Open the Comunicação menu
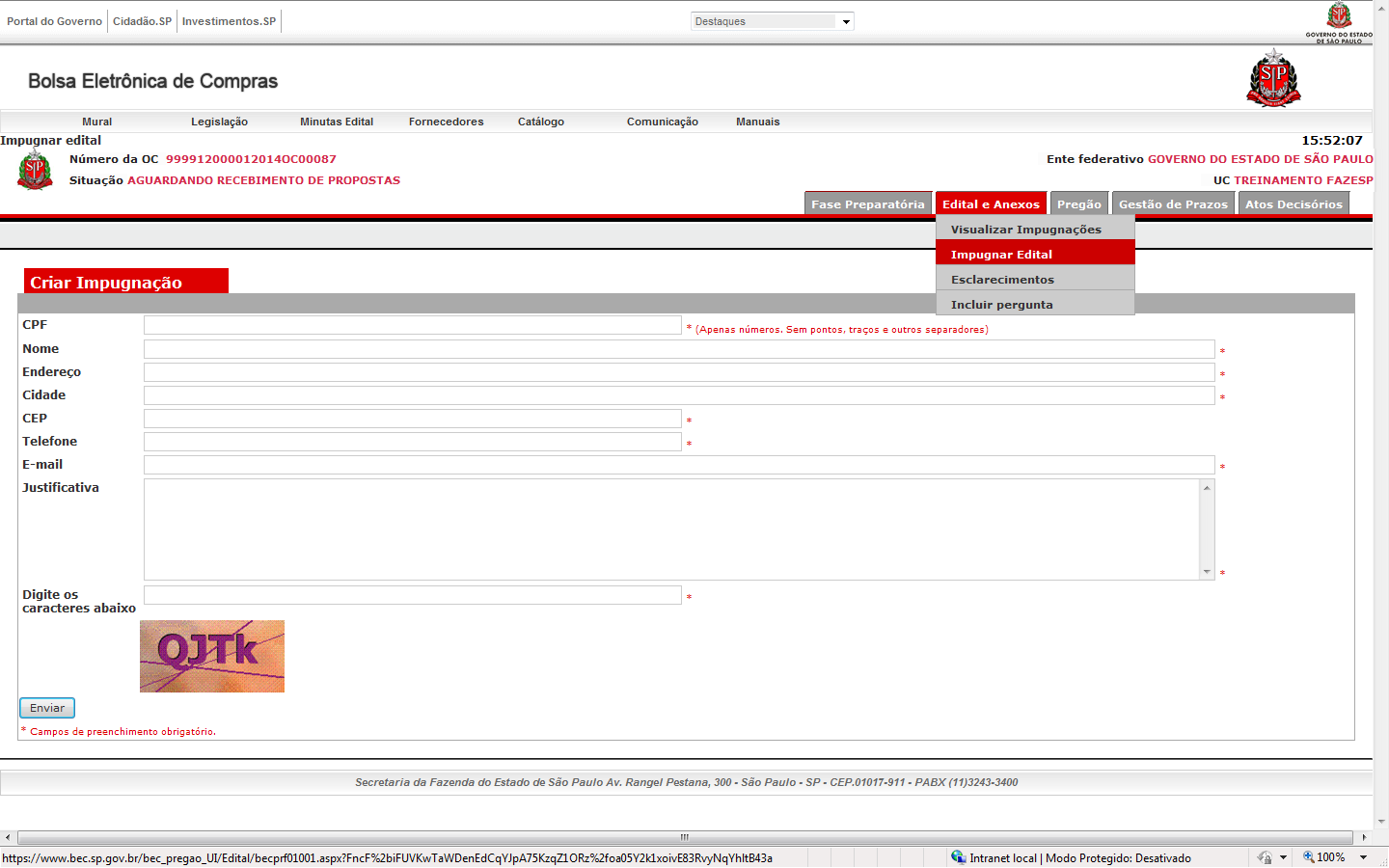 tap(663, 122)
